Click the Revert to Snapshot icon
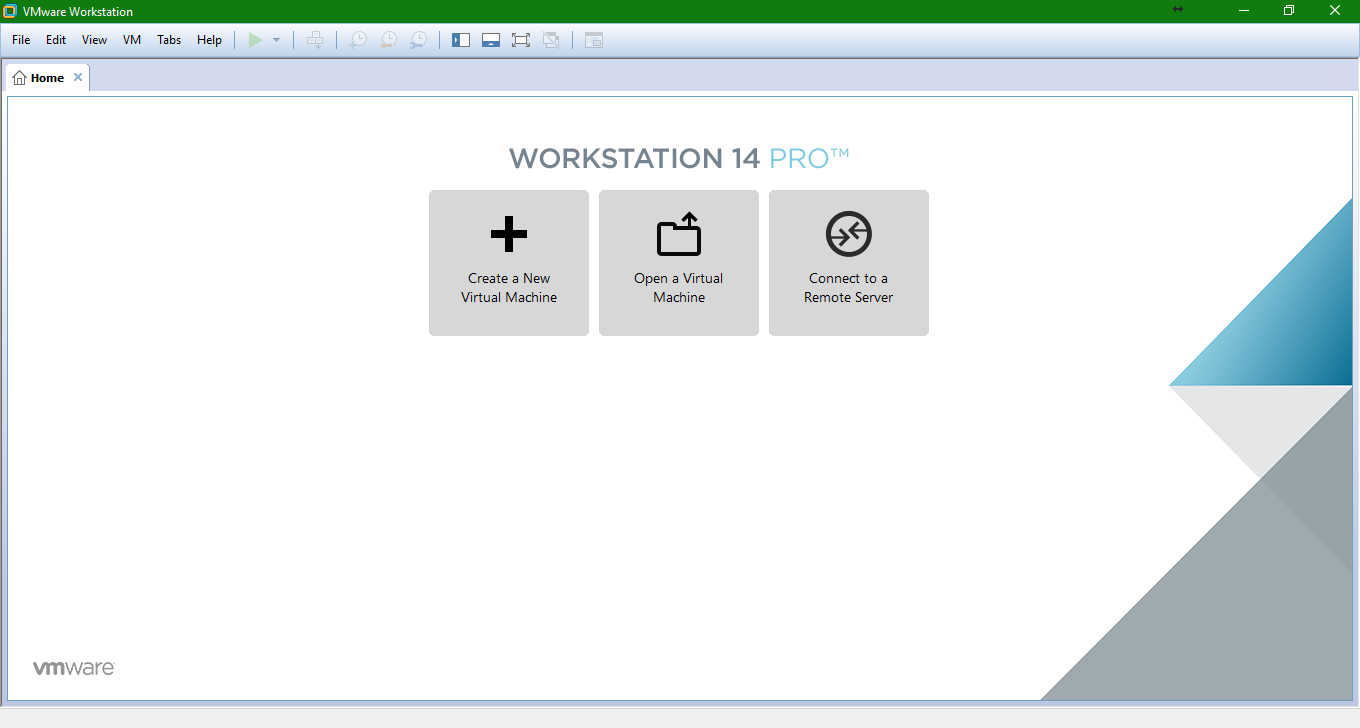Image resolution: width=1360 pixels, height=728 pixels. [x=387, y=40]
